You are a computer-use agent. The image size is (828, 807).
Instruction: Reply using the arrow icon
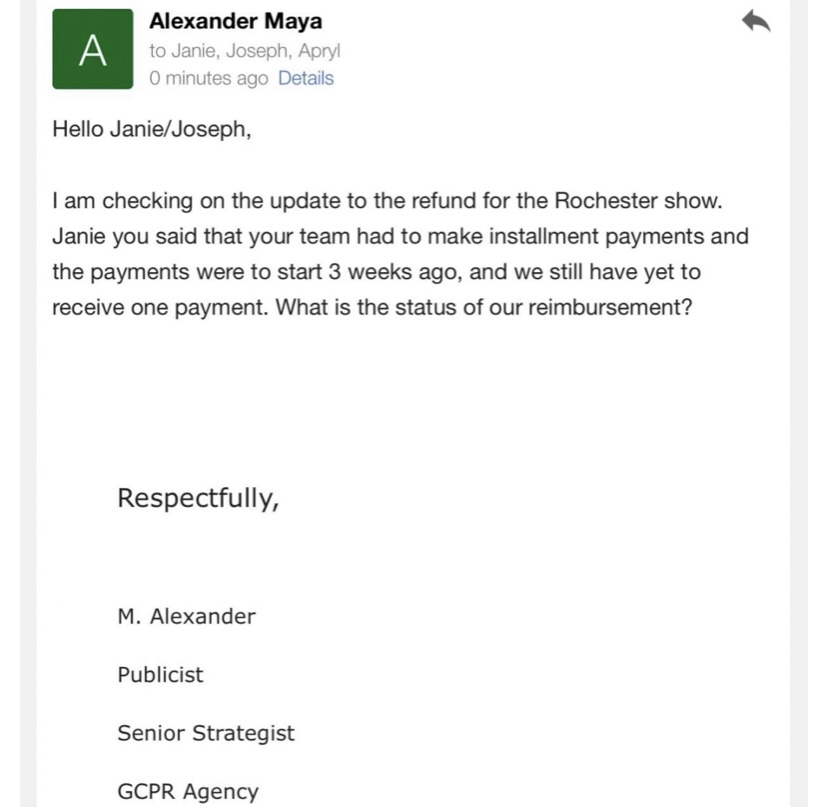[x=756, y=22]
